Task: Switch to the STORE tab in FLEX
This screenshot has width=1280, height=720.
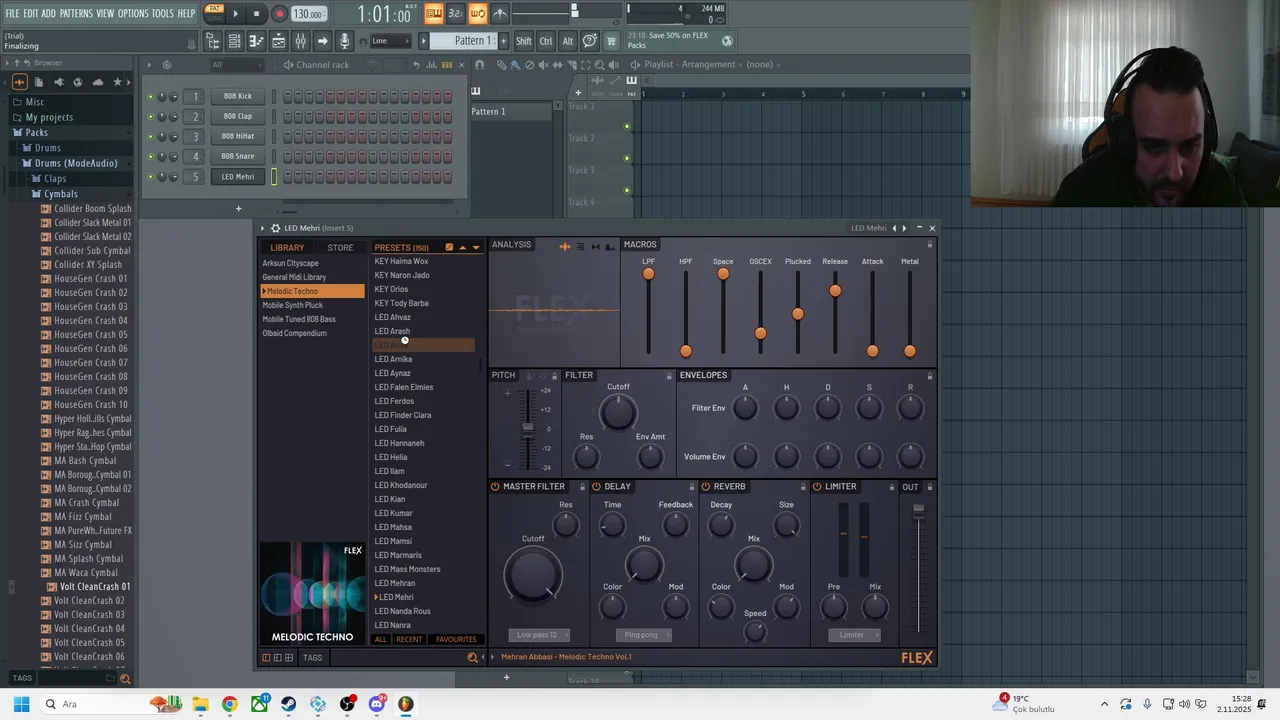Action: click(340, 248)
